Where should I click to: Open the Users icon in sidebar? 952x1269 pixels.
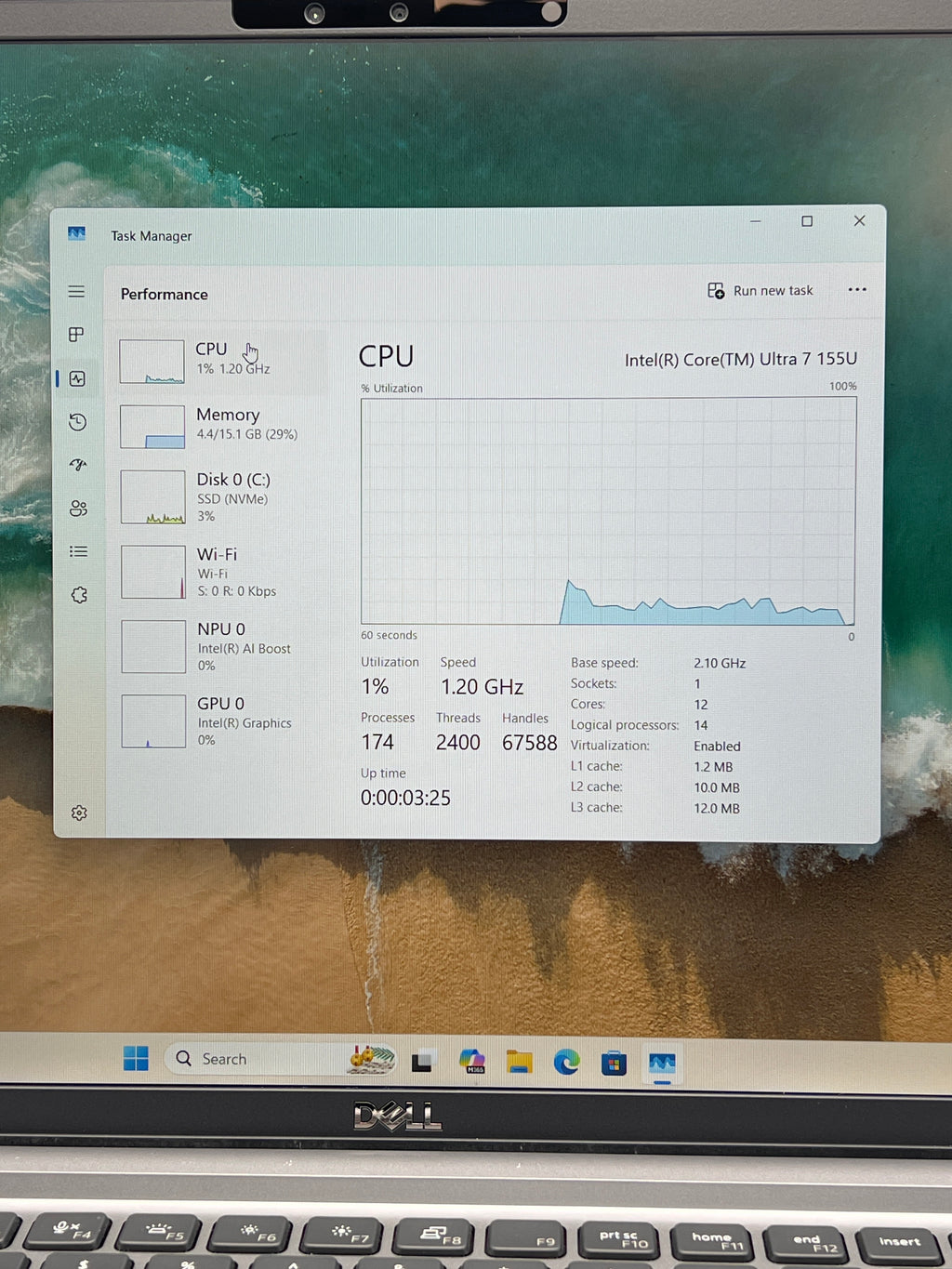click(x=78, y=509)
